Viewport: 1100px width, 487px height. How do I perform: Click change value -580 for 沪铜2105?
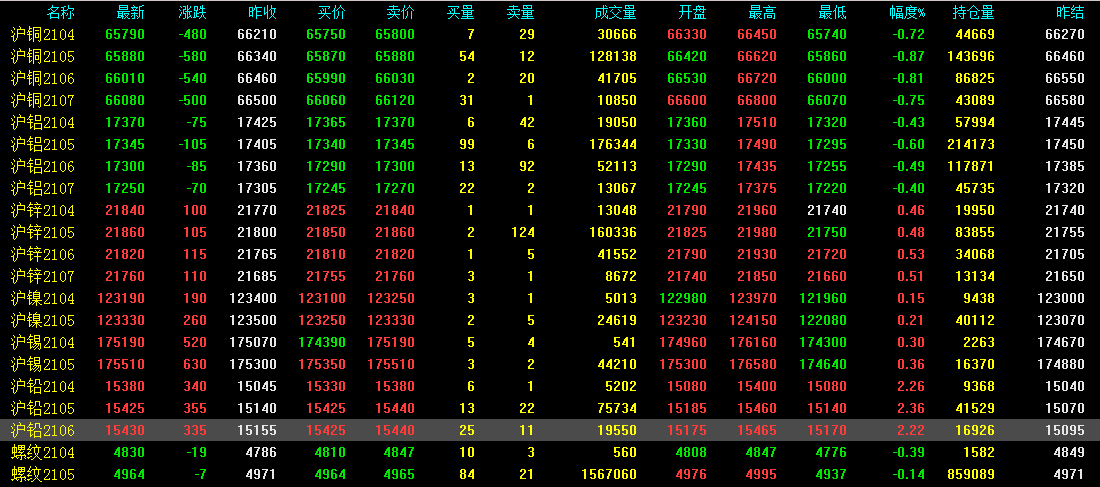coord(193,56)
